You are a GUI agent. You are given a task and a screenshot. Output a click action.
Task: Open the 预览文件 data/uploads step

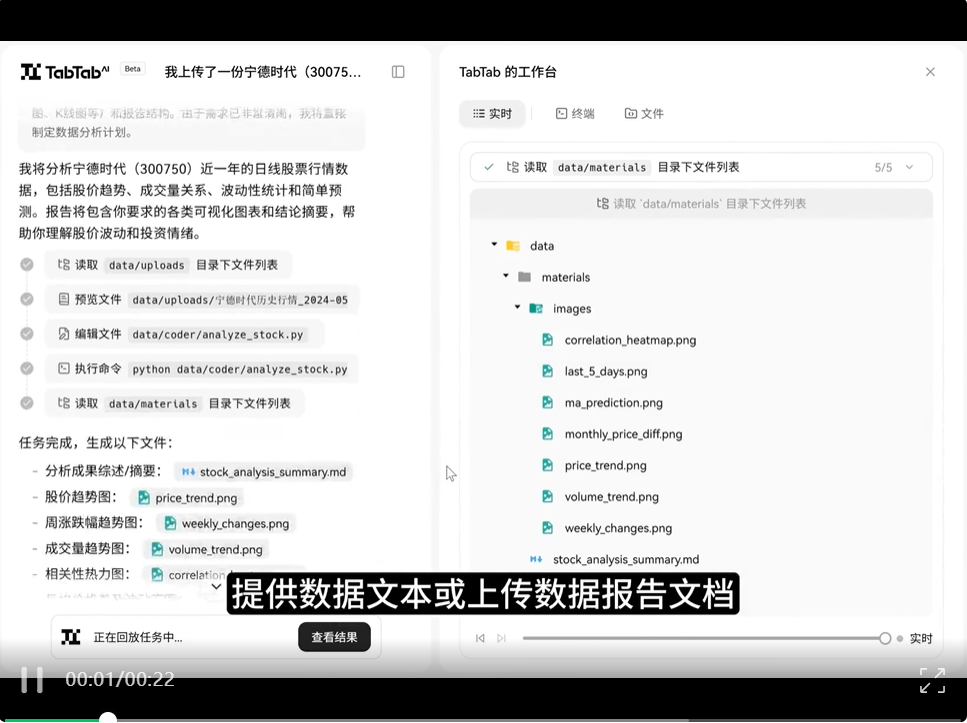pyautogui.click(x=202, y=300)
